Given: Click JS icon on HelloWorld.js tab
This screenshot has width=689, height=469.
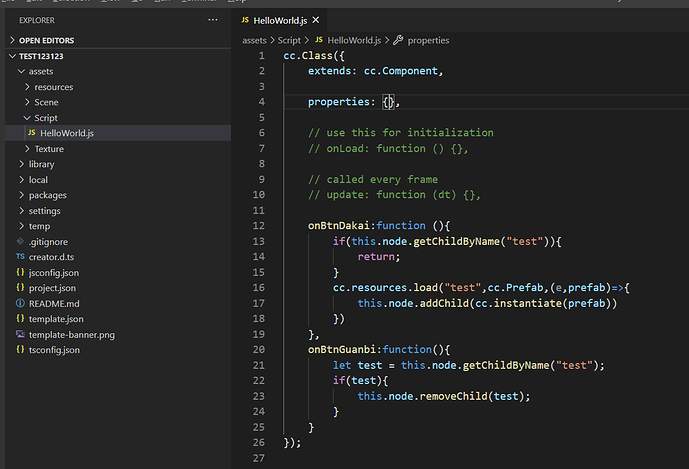Looking at the screenshot, I should (246, 20).
